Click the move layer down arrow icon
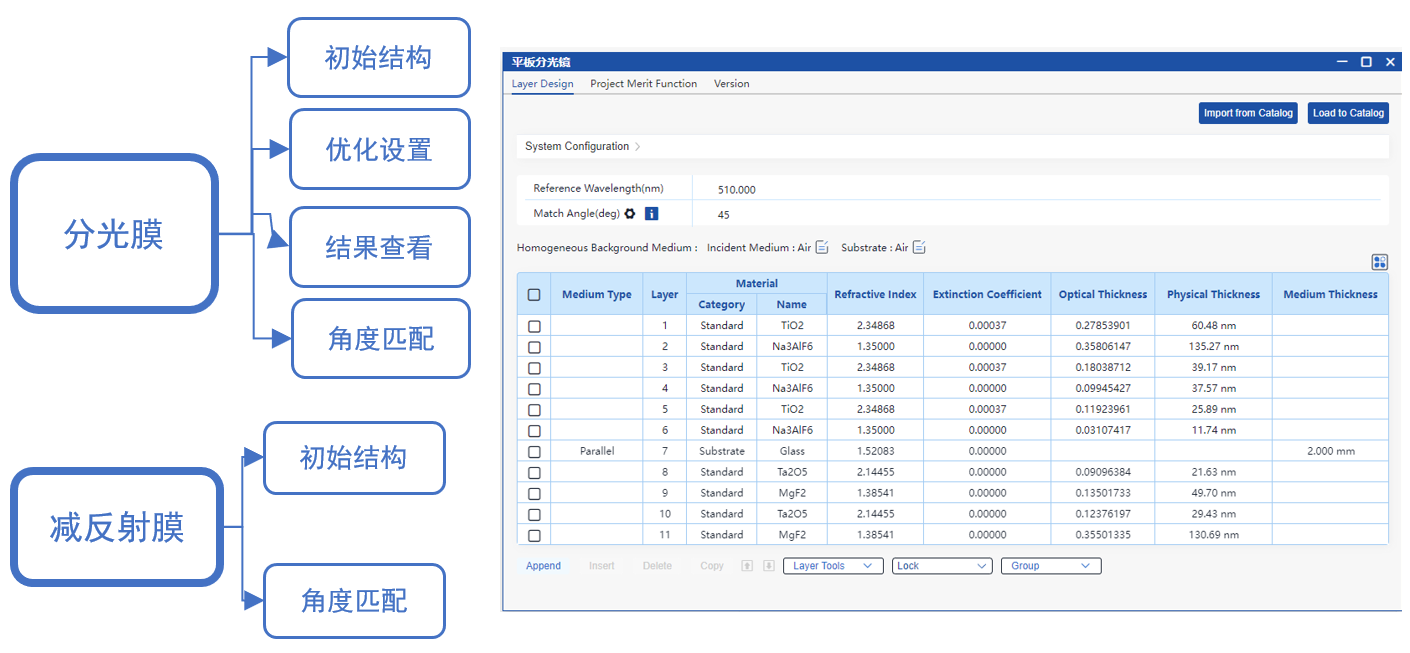This screenshot has height=653, width=1410. (768, 566)
